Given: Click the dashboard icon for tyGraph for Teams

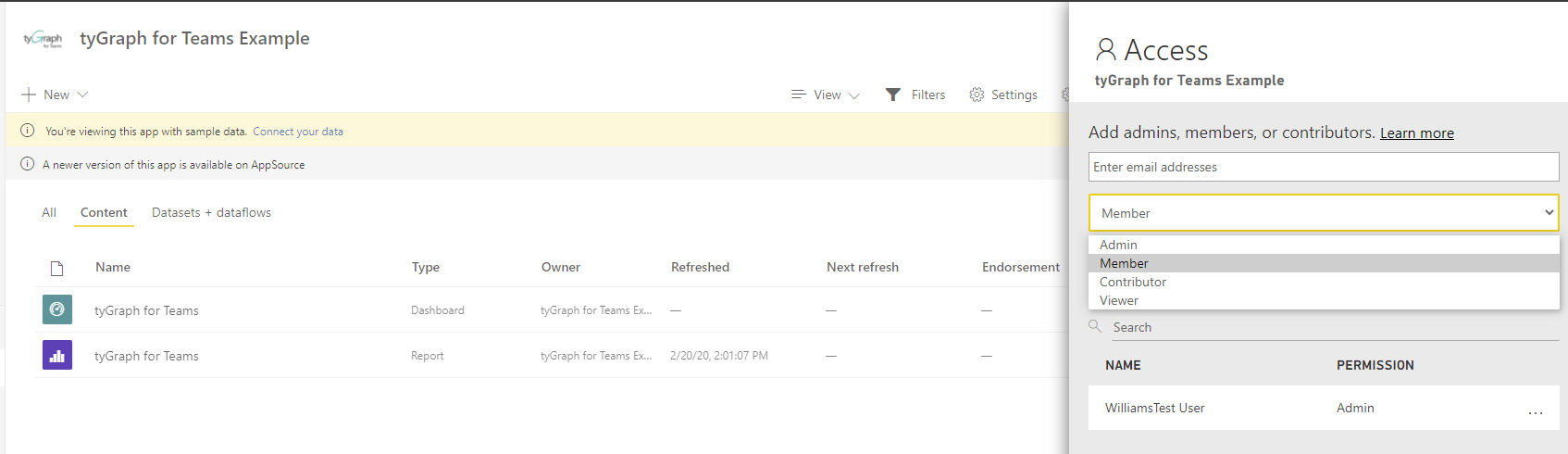Looking at the screenshot, I should click(57, 309).
